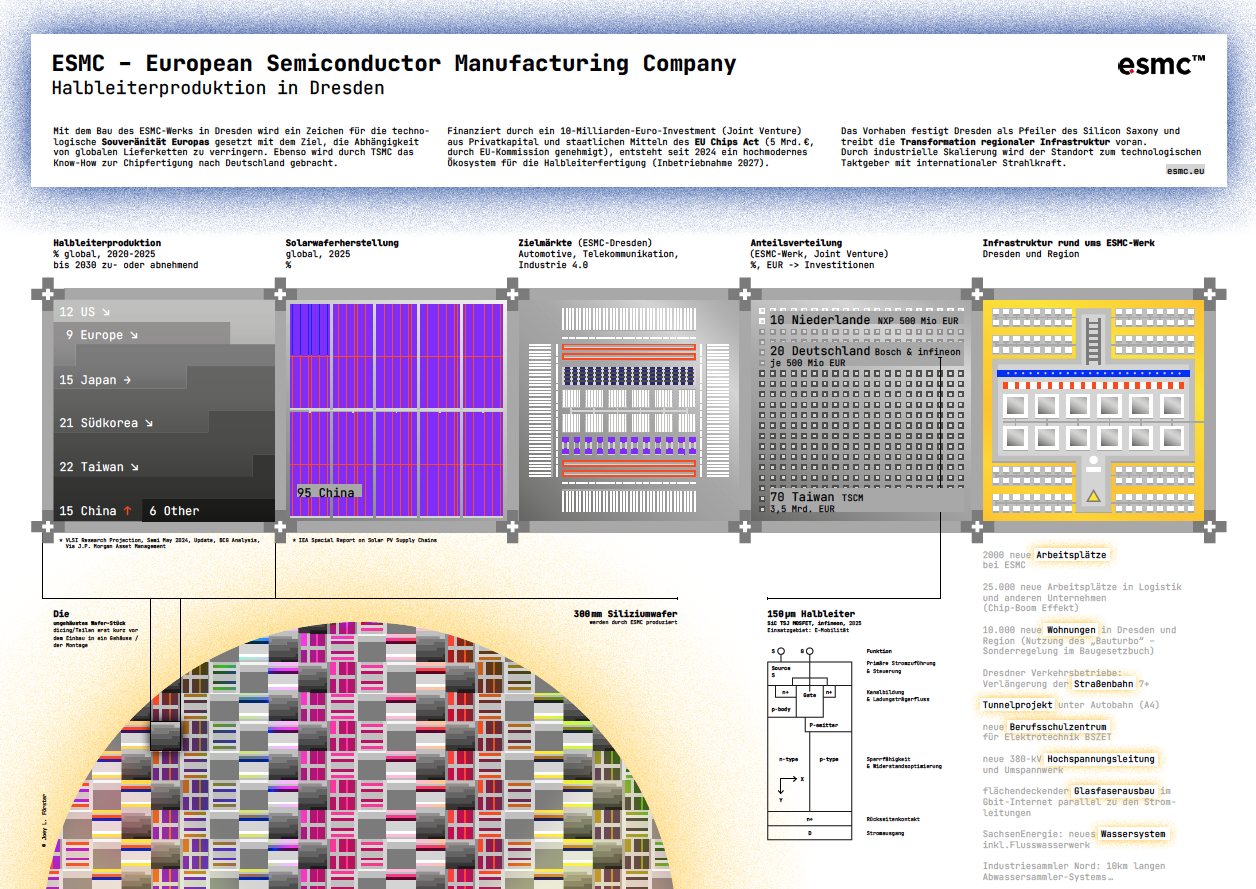Click the IEA Special Report footnote
1256x889 pixels.
point(363,540)
